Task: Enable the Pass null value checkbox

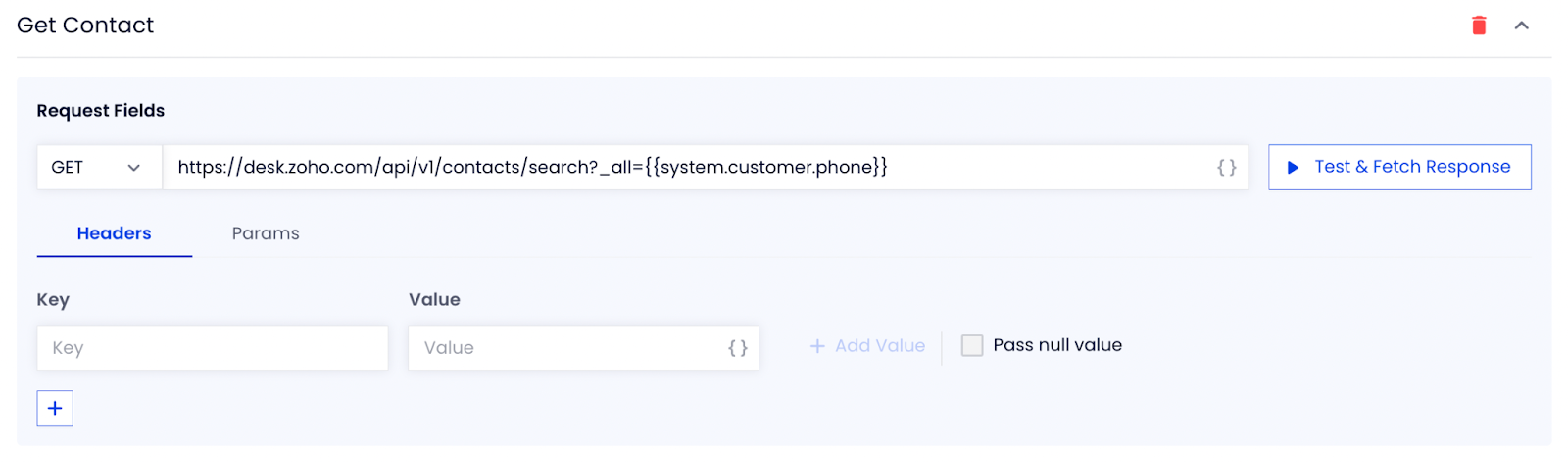Action: 972,345
